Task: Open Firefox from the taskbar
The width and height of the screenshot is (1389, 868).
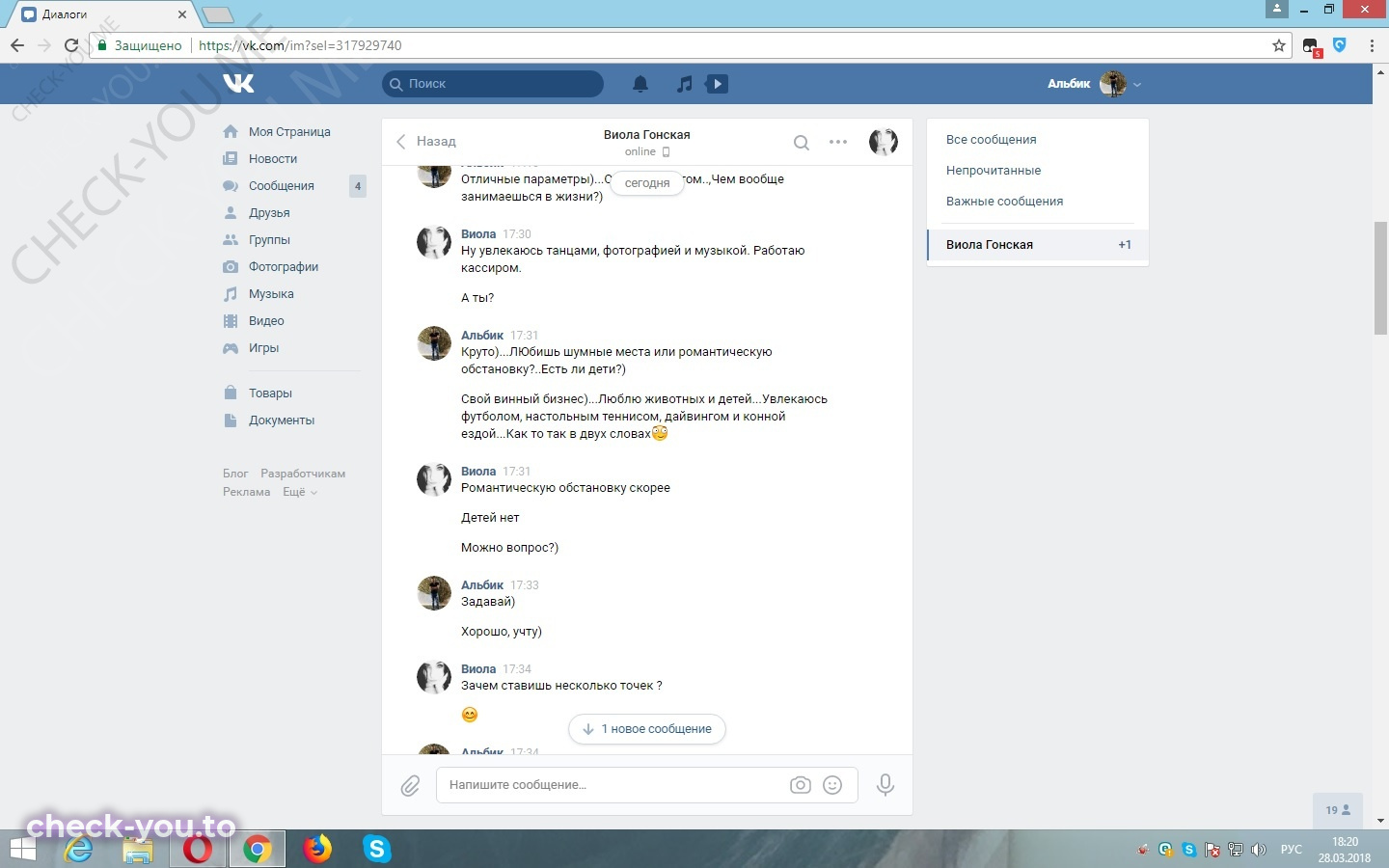Action: coord(316,849)
